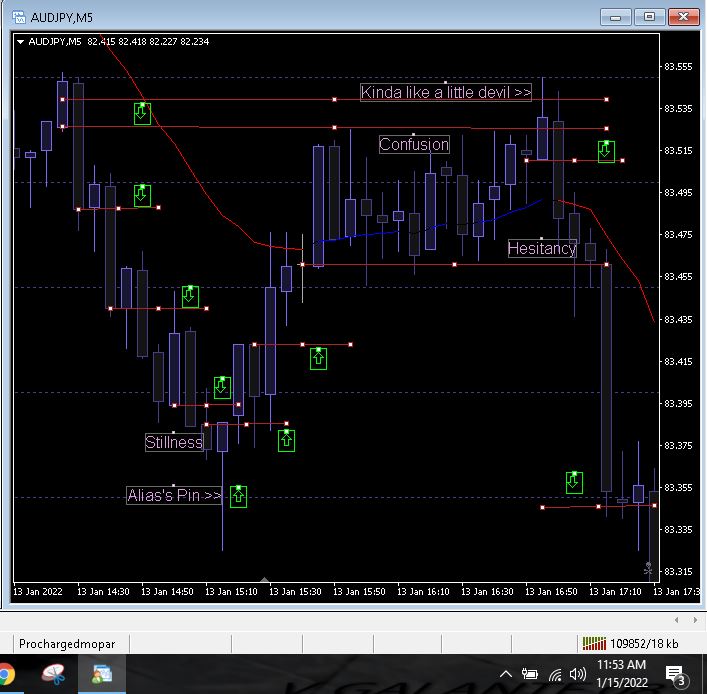The height and width of the screenshot is (694, 707).
Task: Click the 83.555 price scale label
Action: point(678,67)
